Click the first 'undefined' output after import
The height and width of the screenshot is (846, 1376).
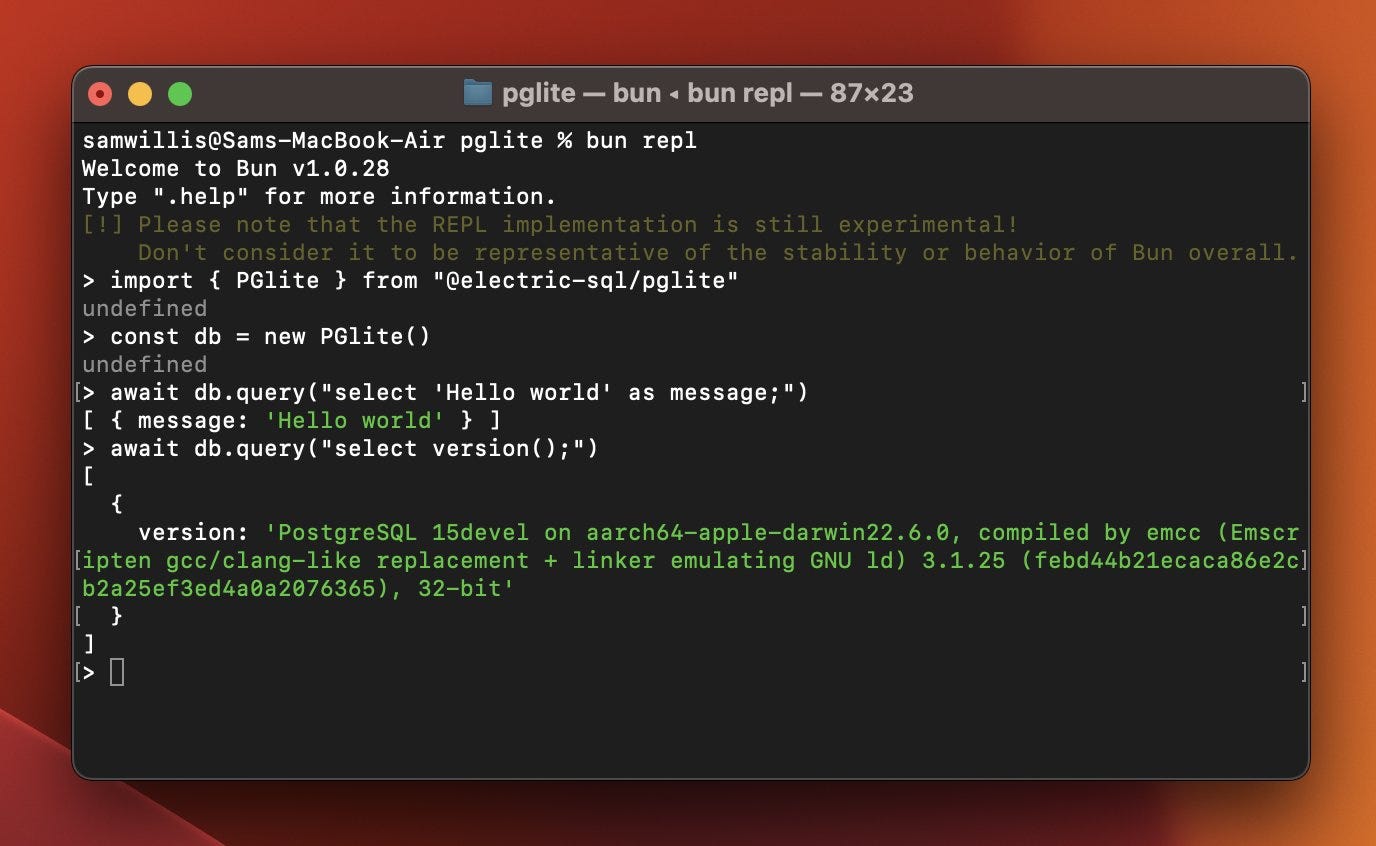pos(145,309)
